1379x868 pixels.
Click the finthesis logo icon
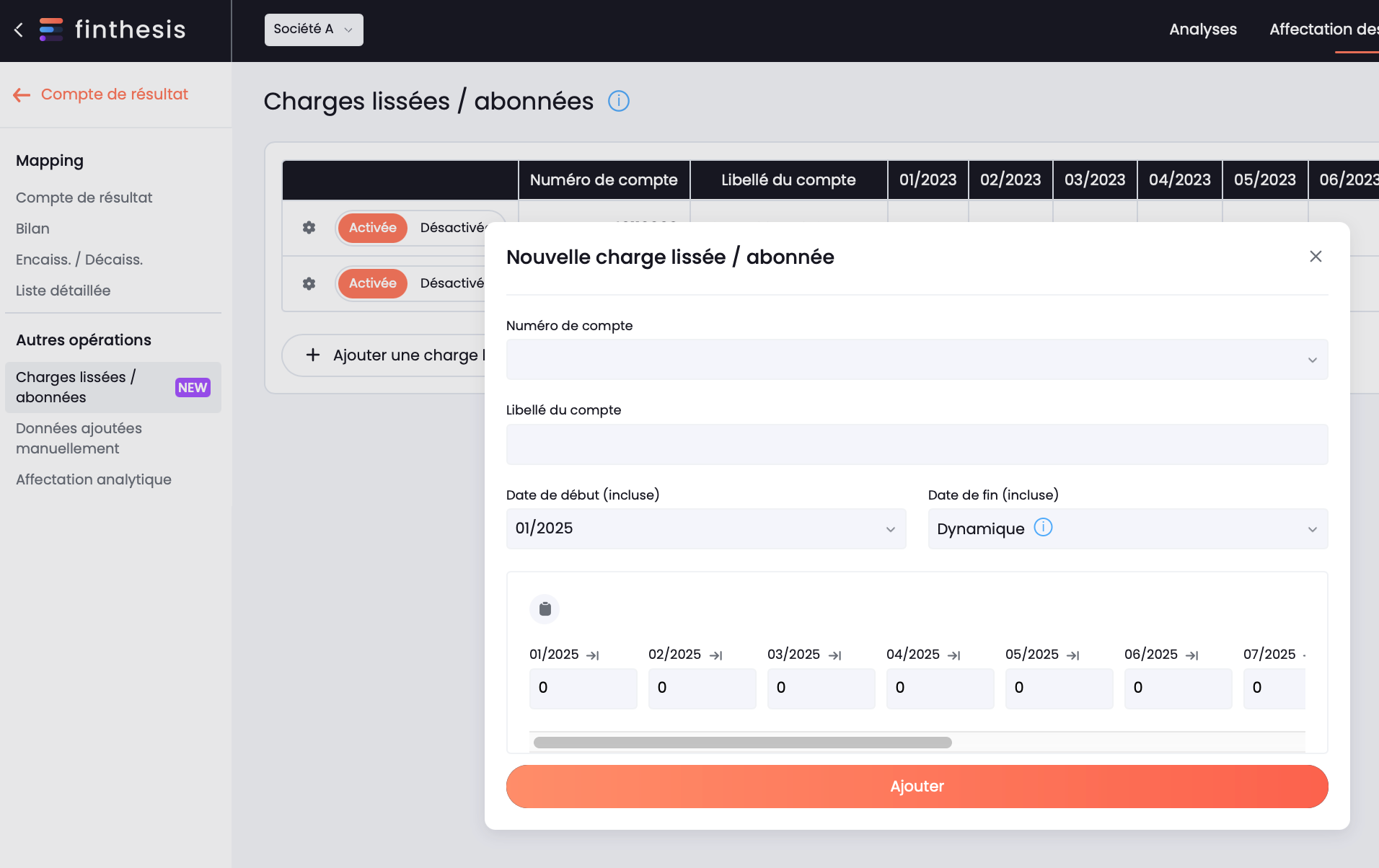point(51,30)
